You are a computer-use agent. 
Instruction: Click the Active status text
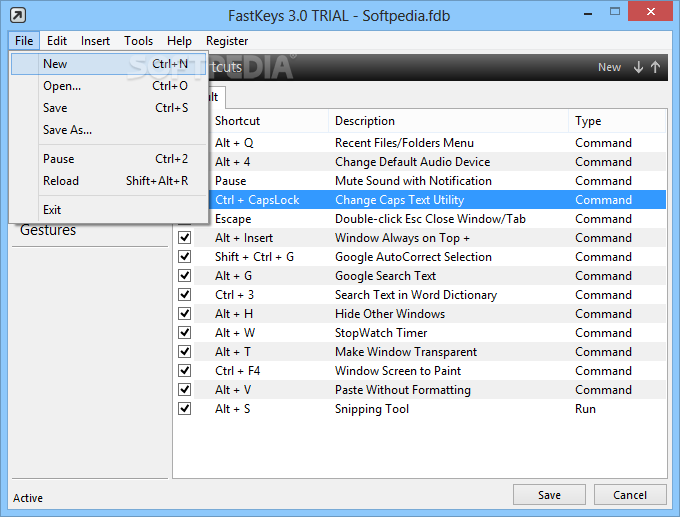(x=28, y=498)
